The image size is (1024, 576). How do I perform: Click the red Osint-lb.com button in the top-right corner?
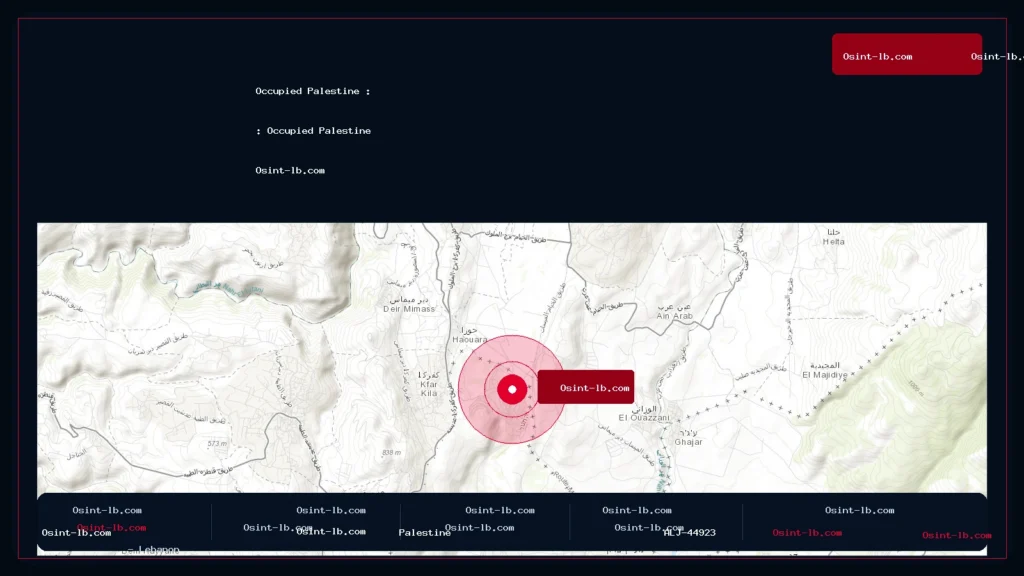coord(906,54)
